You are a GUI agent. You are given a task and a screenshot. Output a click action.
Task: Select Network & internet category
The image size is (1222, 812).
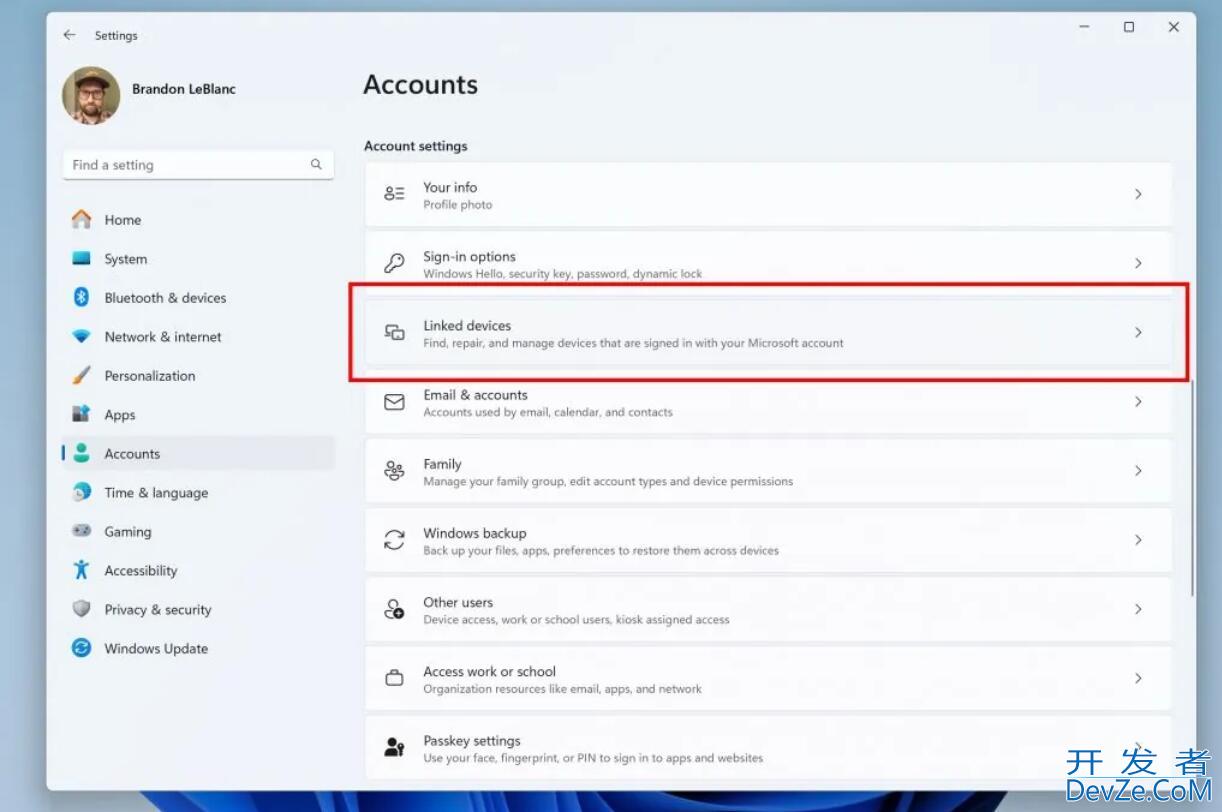(198, 337)
